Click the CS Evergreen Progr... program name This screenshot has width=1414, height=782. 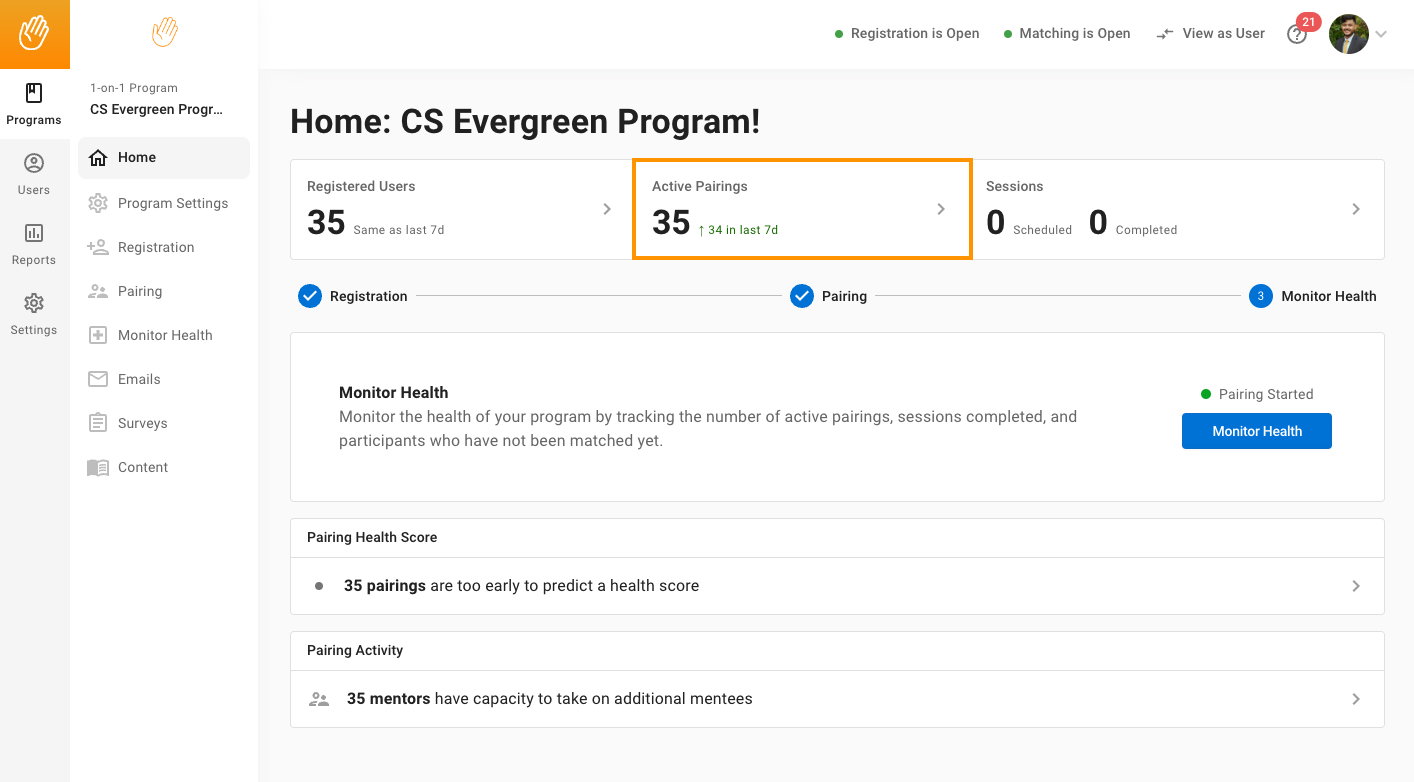pyautogui.click(x=157, y=109)
